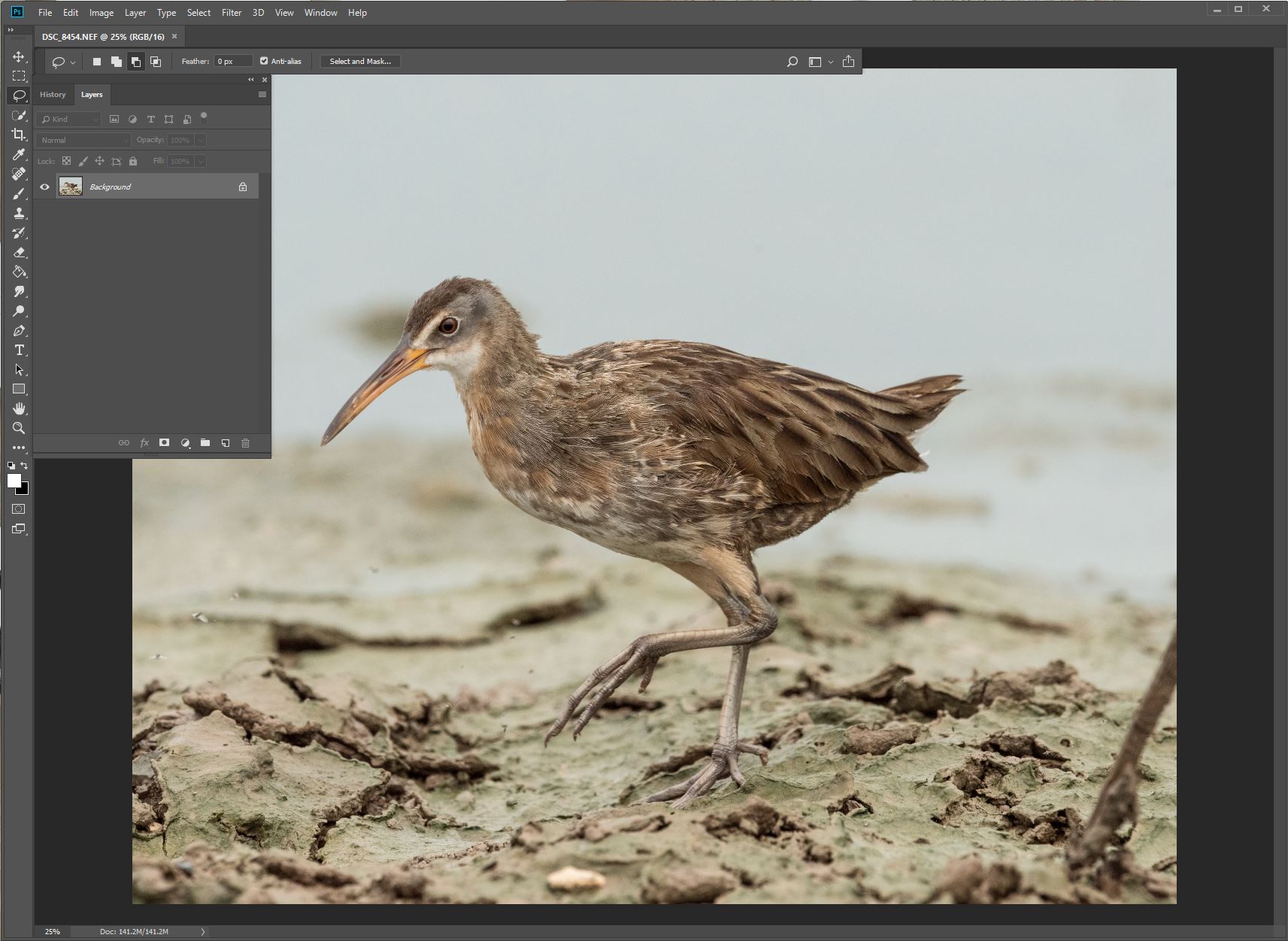Open the Layers panel options menu
Viewport: 1288px width, 941px height.
click(262, 95)
